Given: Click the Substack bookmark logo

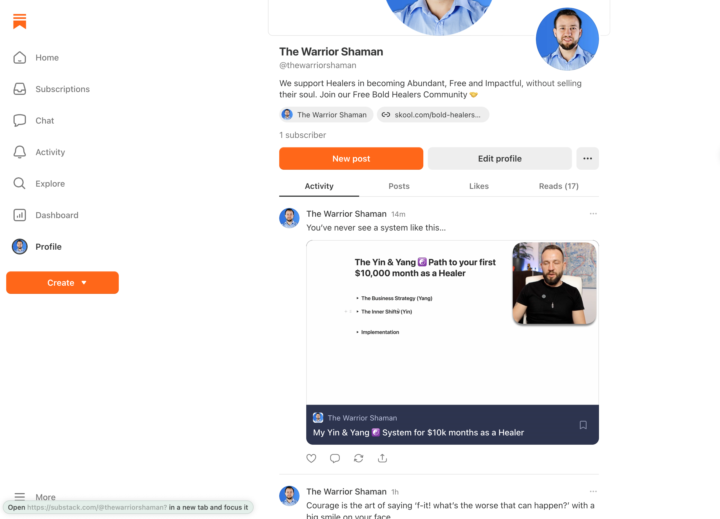Looking at the screenshot, I should 20,21.
